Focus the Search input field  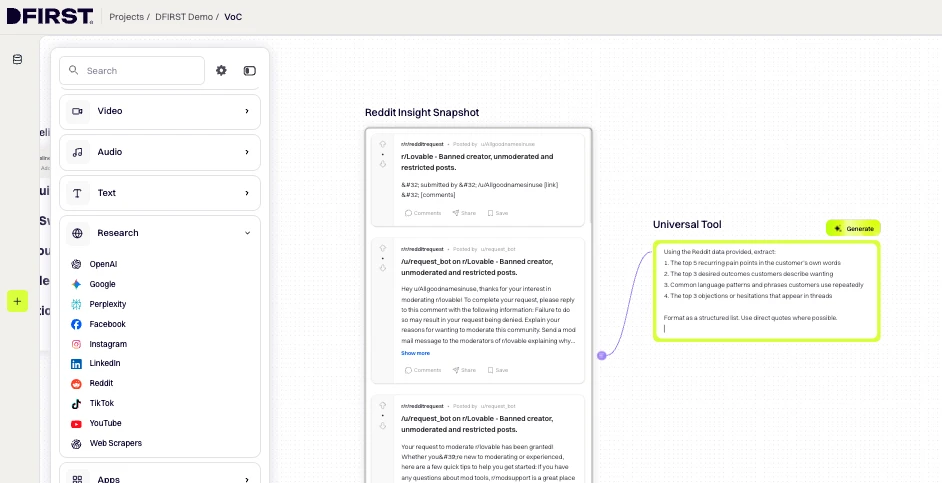pos(132,70)
